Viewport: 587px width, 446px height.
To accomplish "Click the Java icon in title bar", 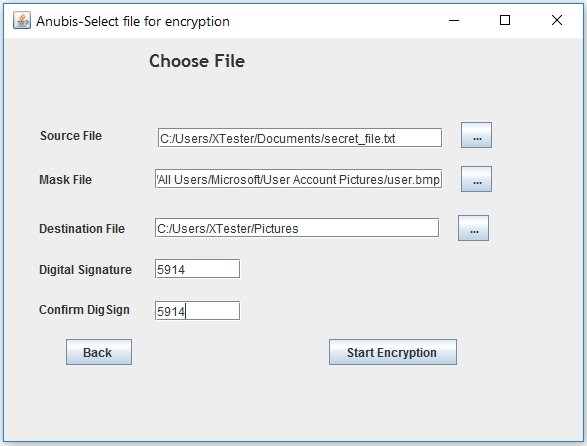I will tap(22, 21).
